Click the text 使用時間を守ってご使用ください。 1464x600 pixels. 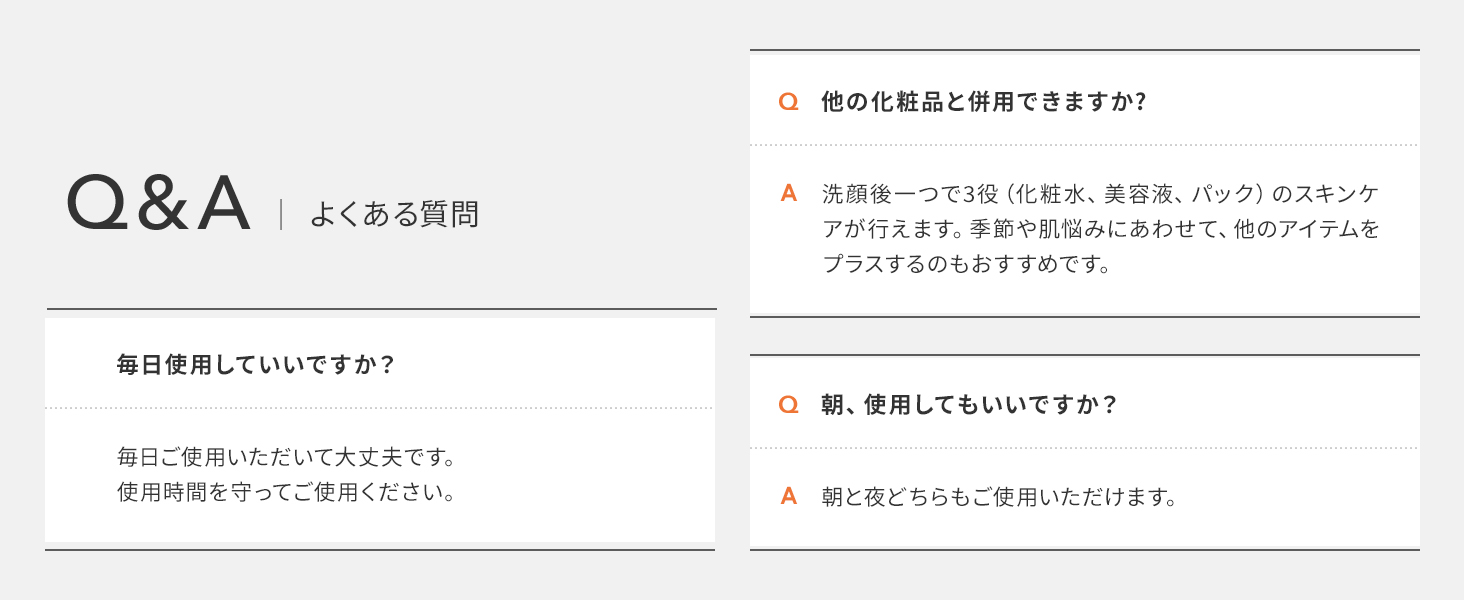point(286,492)
